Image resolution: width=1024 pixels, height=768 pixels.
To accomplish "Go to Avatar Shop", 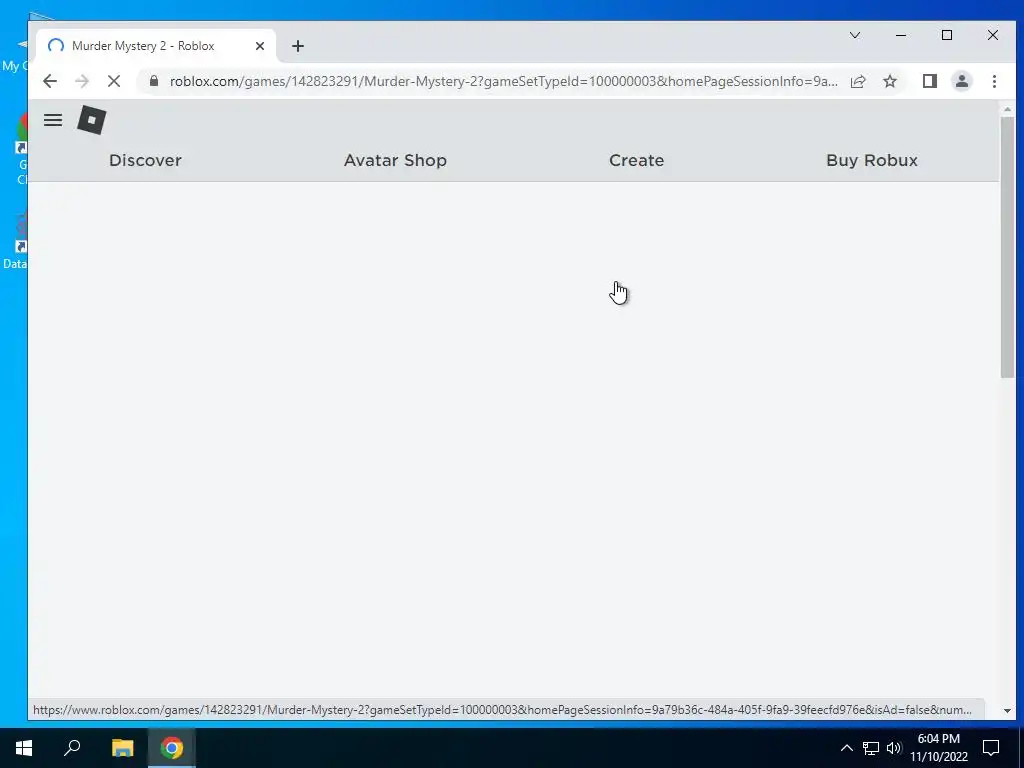I will coord(395,160).
